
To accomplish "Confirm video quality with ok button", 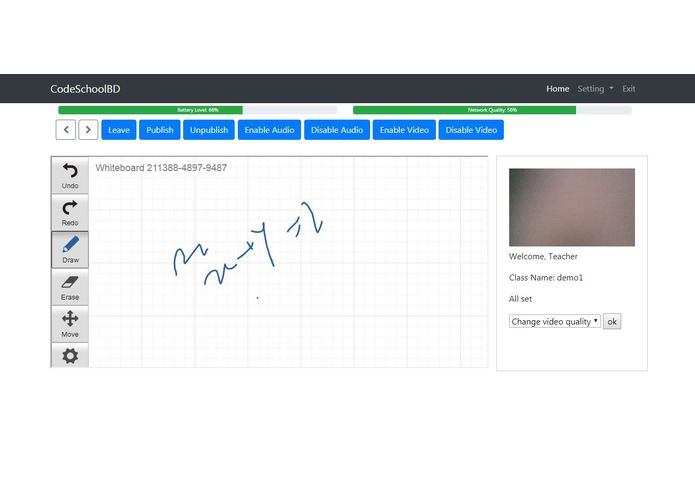I will [612, 321].
